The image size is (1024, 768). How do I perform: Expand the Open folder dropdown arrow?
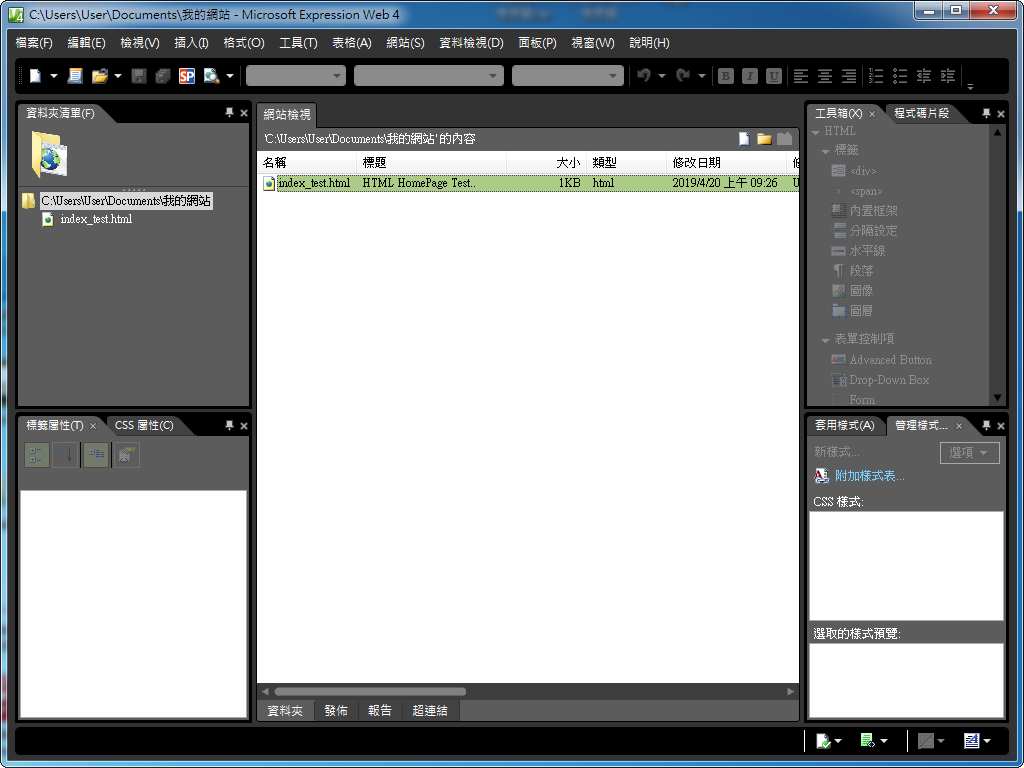[x=118, y=76]
